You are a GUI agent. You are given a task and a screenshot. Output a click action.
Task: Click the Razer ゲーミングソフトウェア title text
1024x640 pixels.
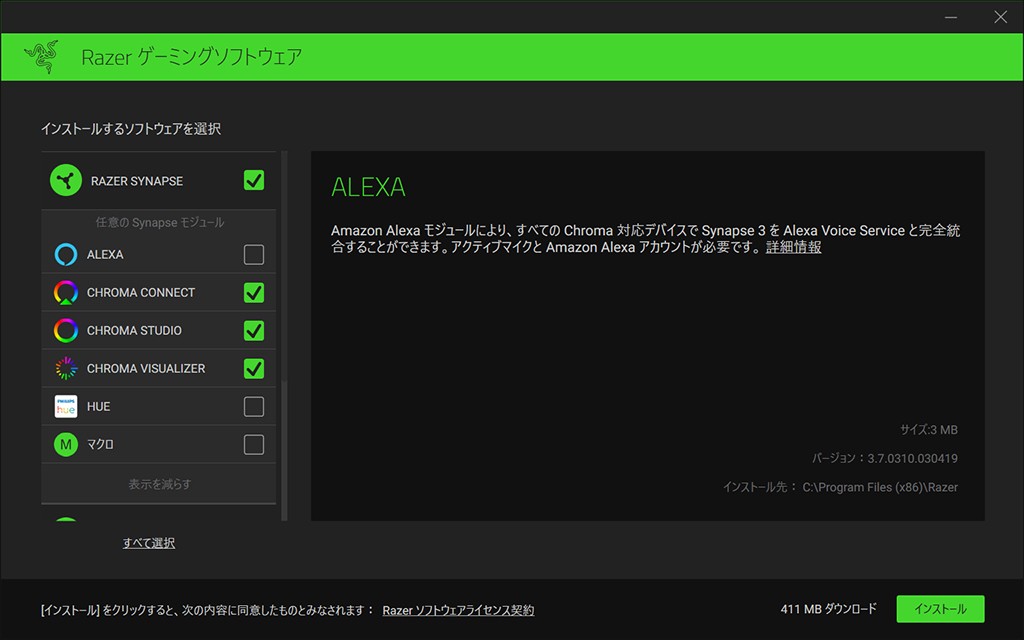tap(191, 57)
